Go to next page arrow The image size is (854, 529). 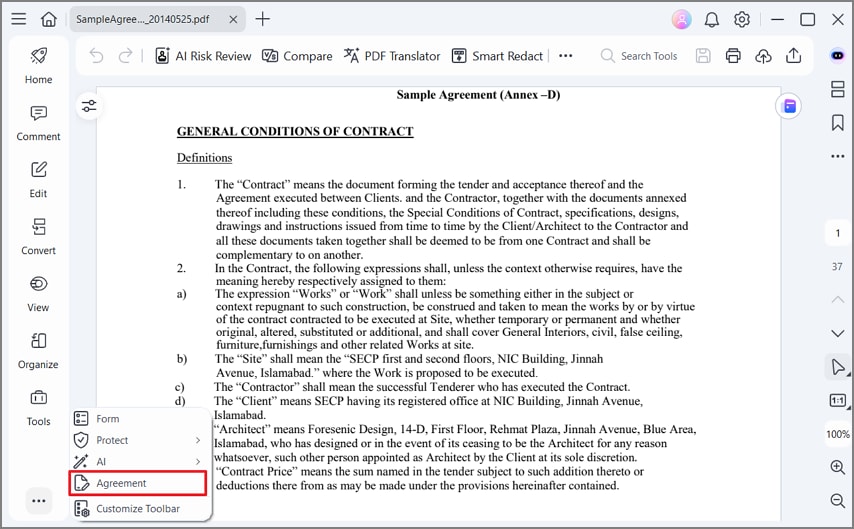click(838, 333)
